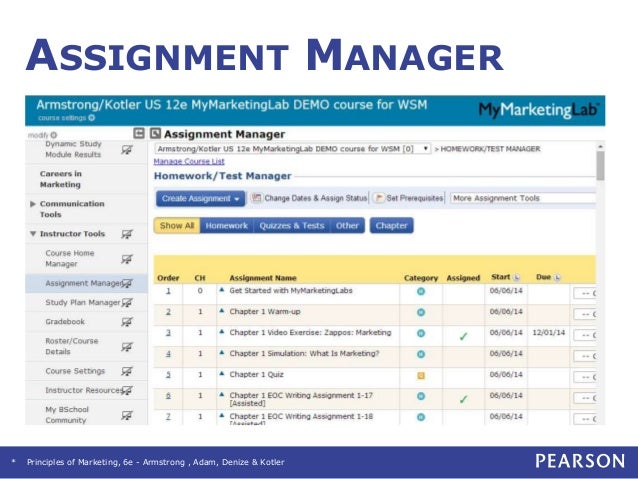The image size is (638, 479).
Task: Open actions dropdown for Chapter 1 Warm-up row
Action: (x=585, y=314)
